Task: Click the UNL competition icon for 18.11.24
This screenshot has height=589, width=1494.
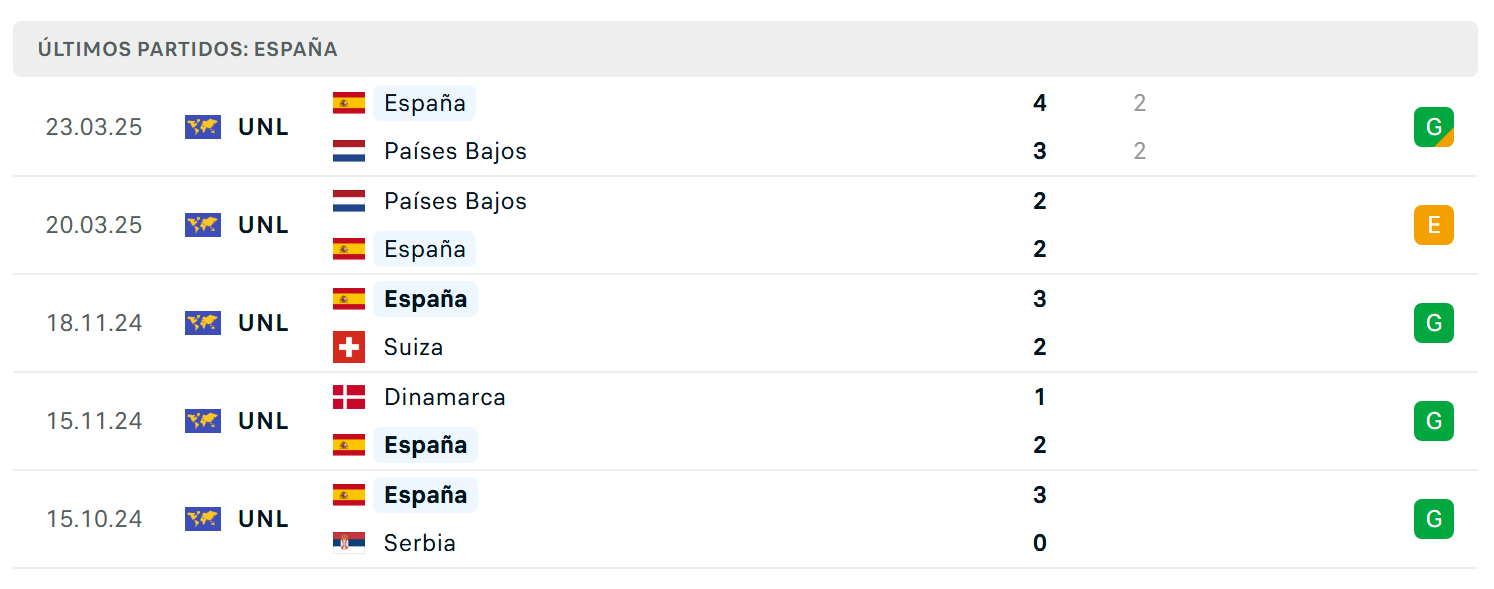Action: [x=203, y=323]
